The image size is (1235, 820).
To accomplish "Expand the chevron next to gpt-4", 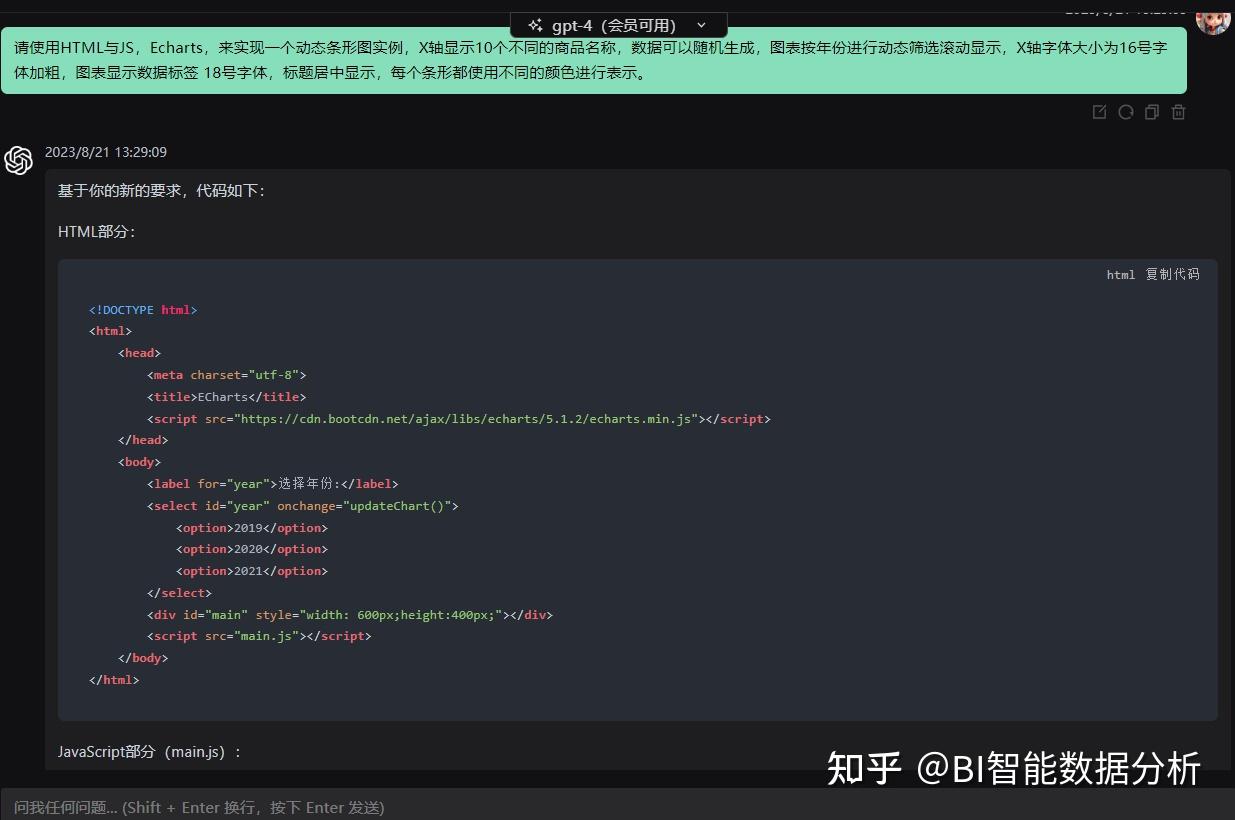I will click(700, 25).
